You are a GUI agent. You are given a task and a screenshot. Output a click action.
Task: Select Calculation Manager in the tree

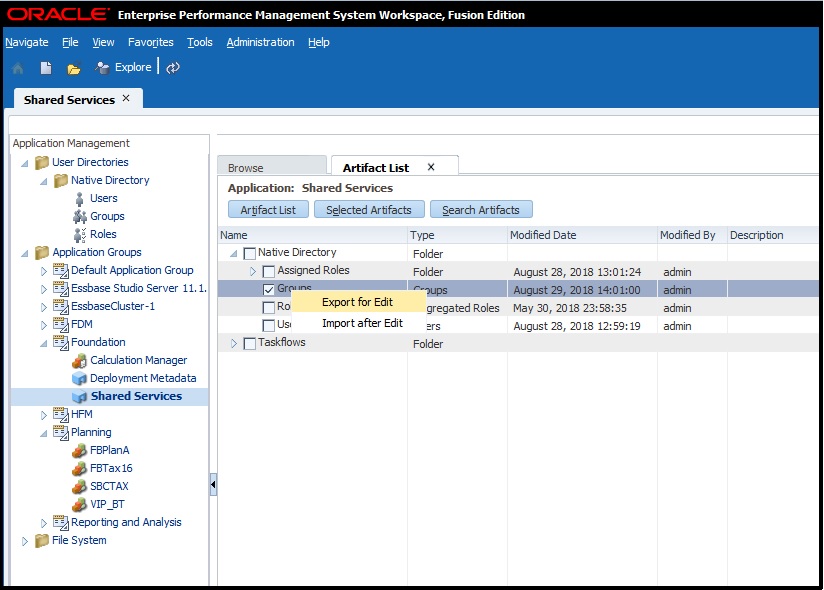coord(138,360)
